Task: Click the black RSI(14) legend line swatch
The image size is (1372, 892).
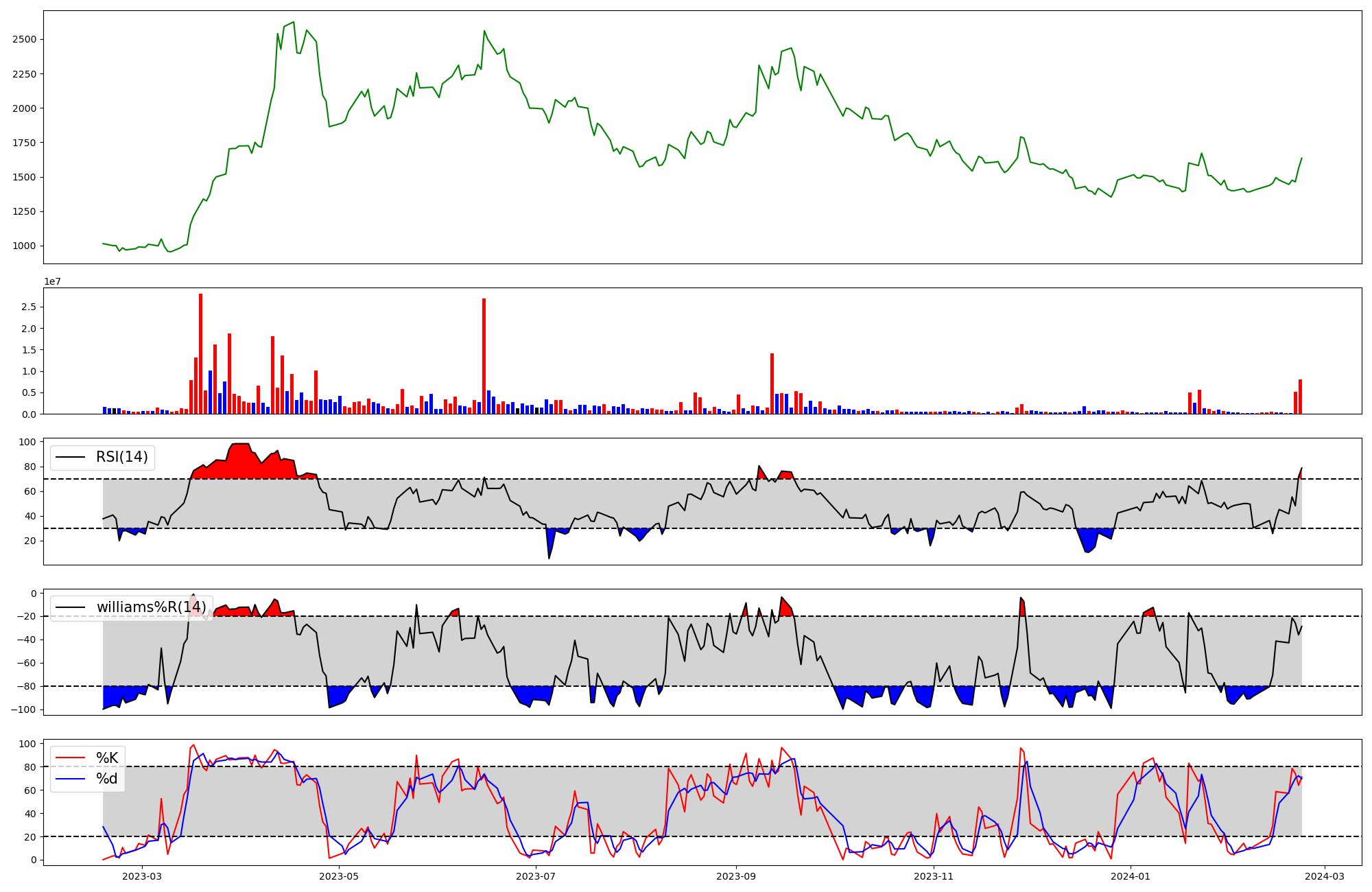Action: click(x=71, y=457)
